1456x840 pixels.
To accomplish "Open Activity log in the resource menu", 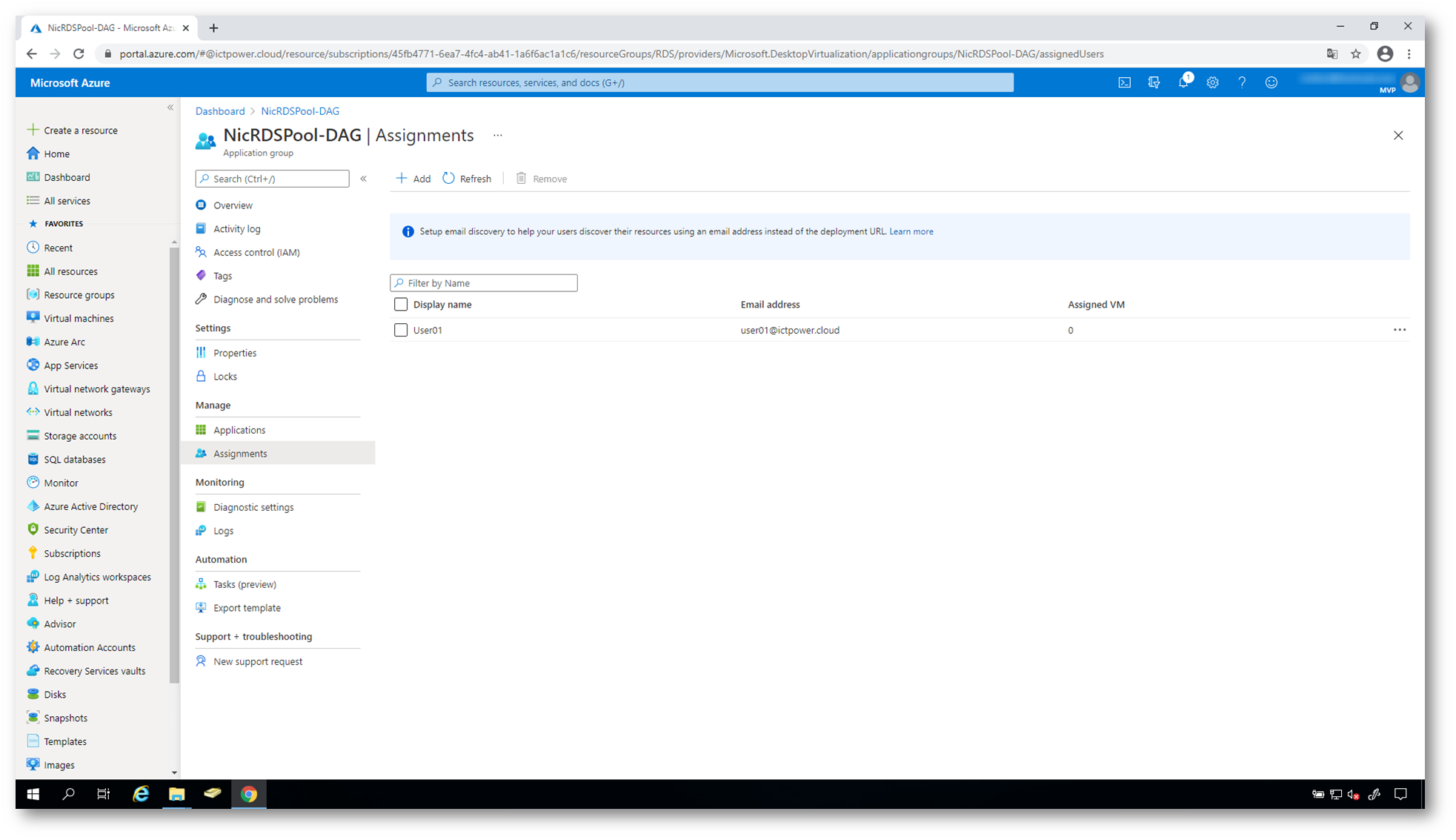I will pos(236,229).
